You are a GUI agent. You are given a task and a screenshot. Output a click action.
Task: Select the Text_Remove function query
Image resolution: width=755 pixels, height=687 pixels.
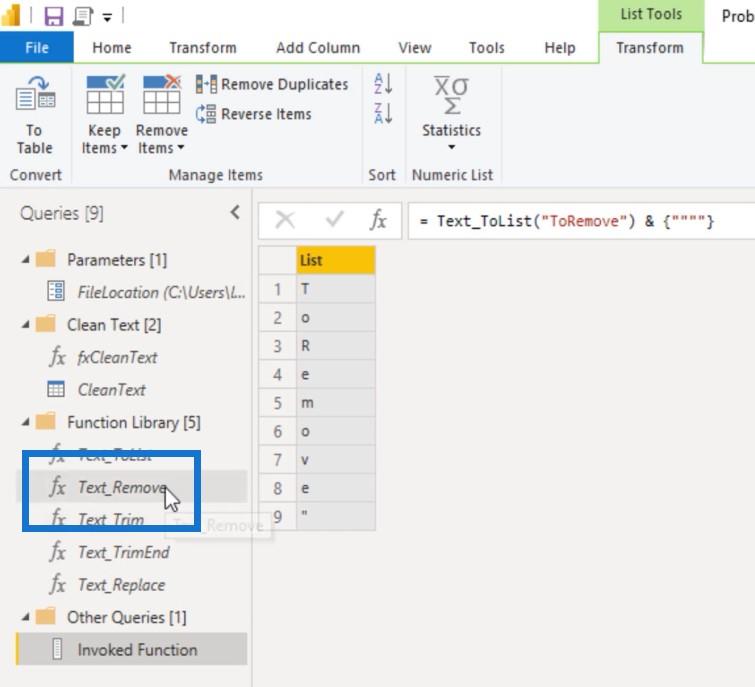click(122, 487)
